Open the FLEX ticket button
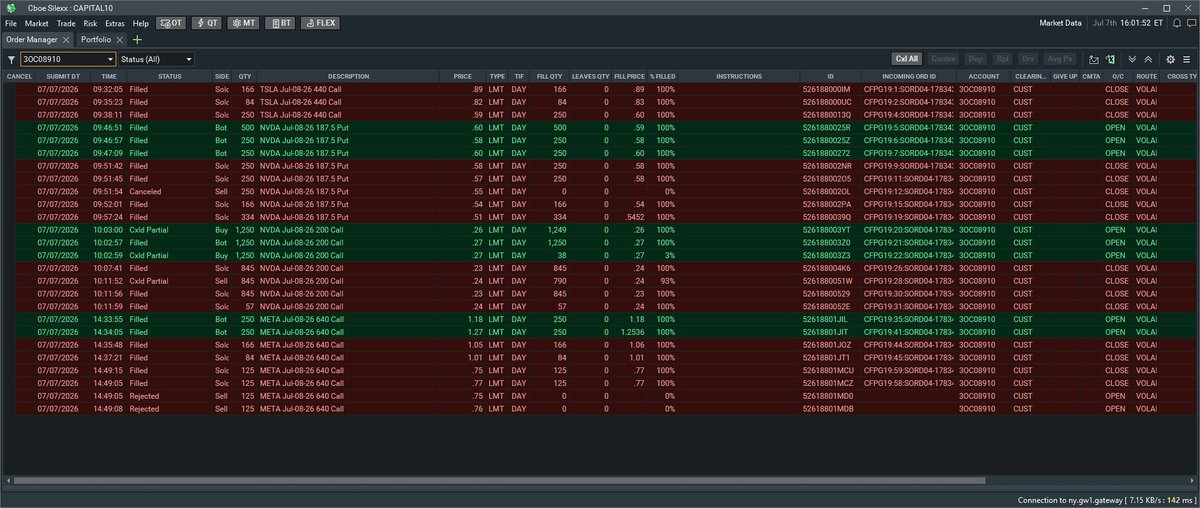Screen dimensions: 1200x508 [x=320, y=22]
